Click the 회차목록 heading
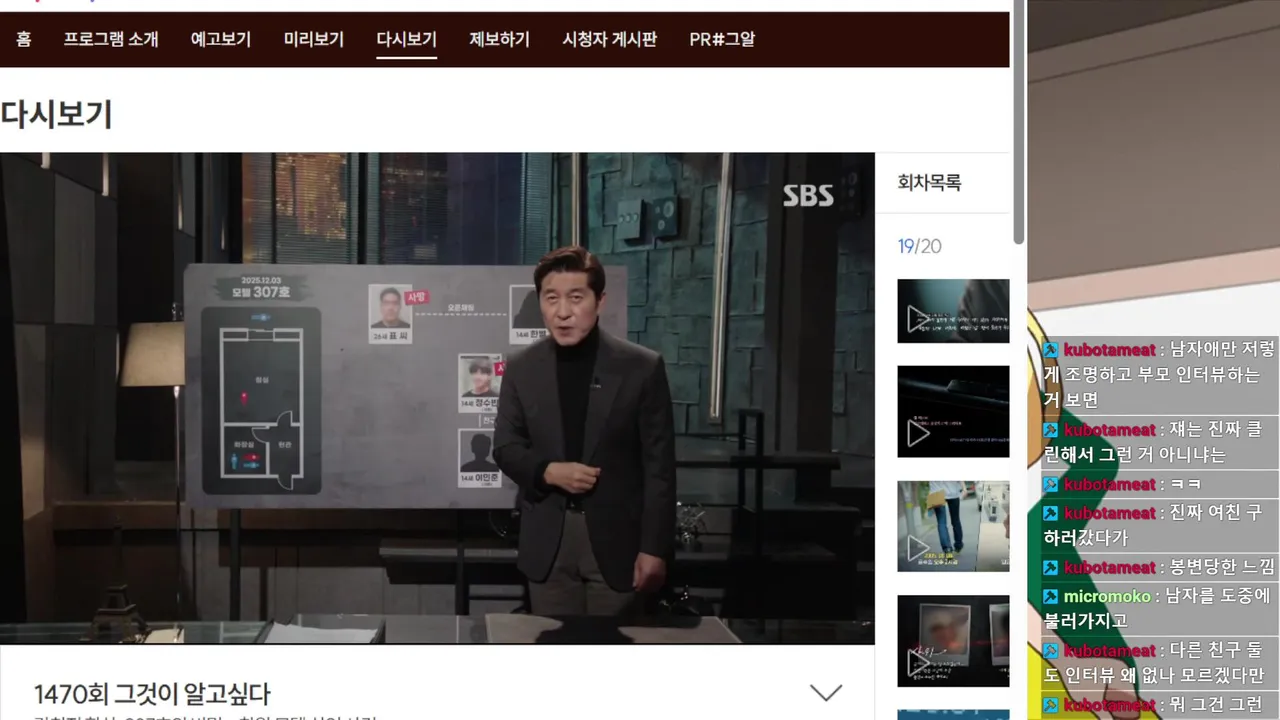The height and width of the screenshot is (720, 1280). [x=929, y=183]
